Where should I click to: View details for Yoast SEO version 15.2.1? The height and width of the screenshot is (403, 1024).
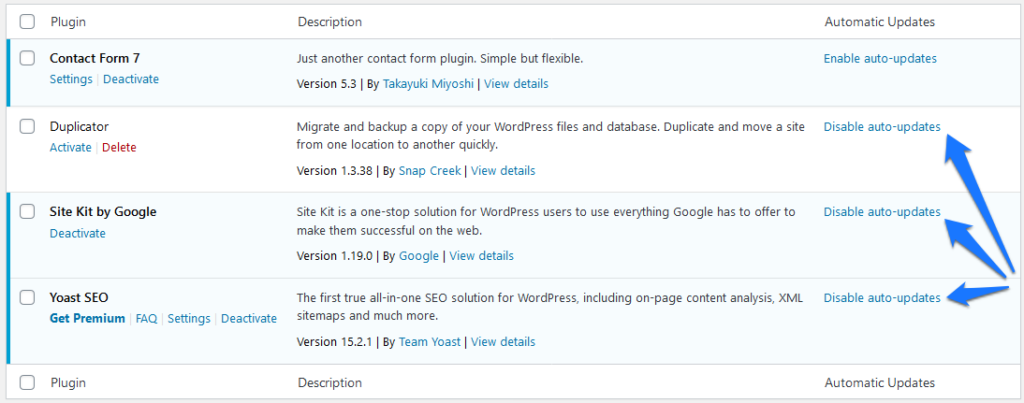[x=503, y=342]
